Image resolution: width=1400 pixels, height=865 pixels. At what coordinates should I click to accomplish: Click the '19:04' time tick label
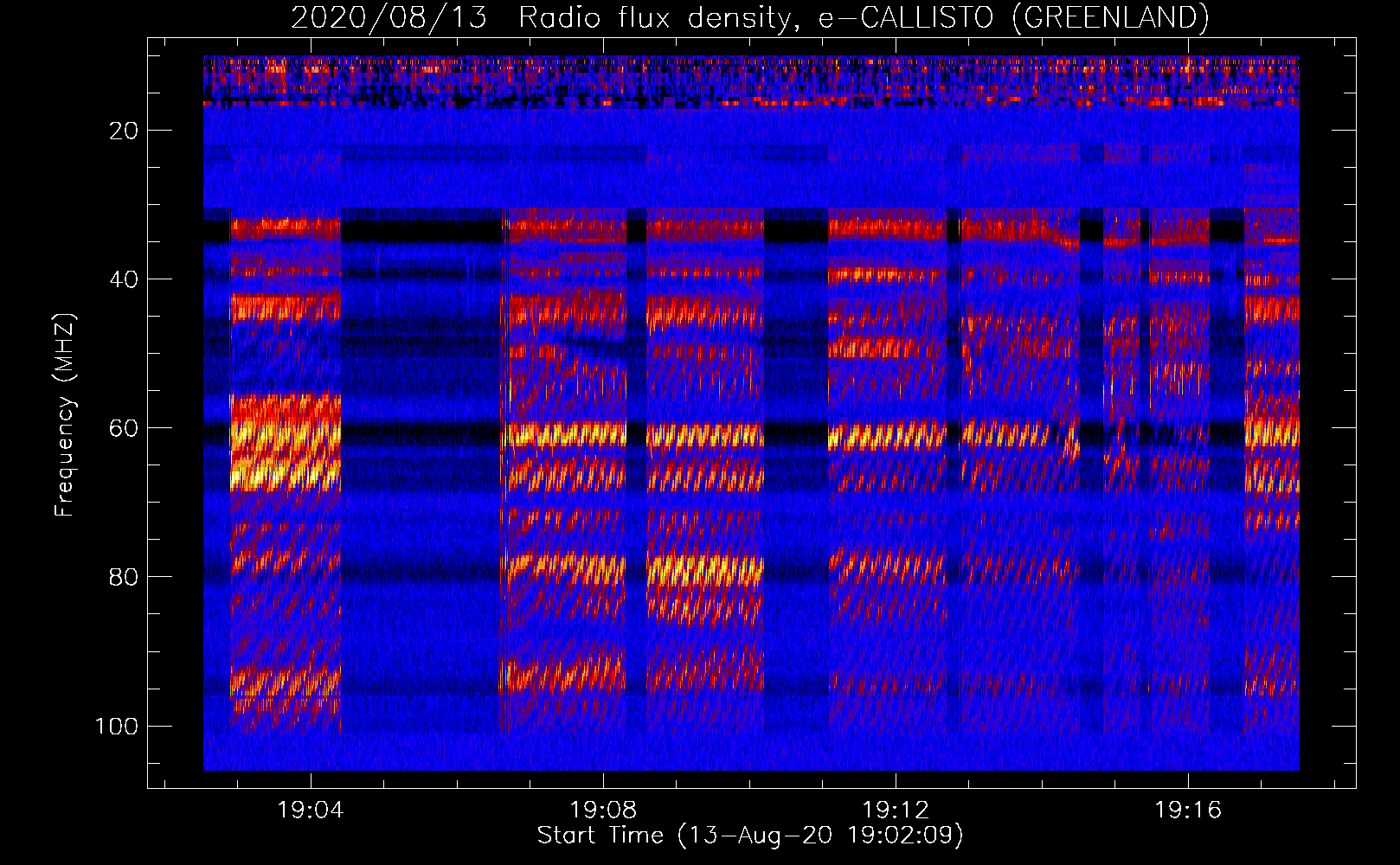coord(311,811)
